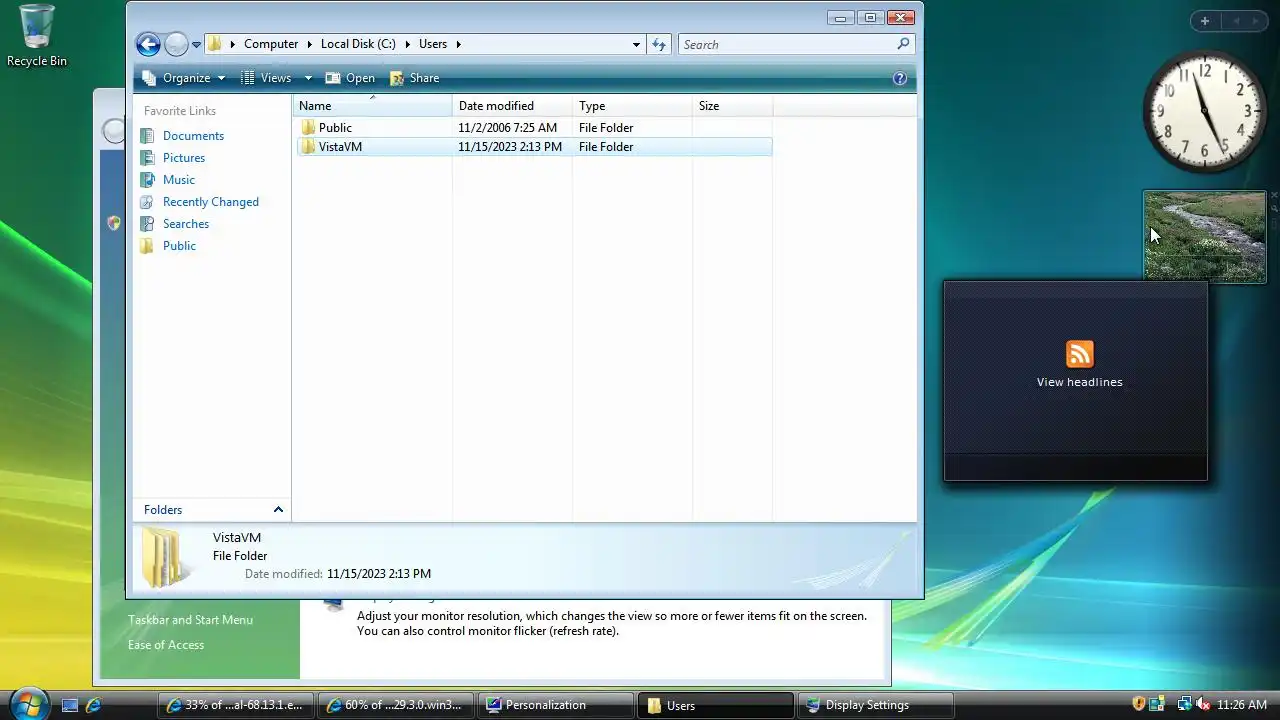Open the Views dropdown arrow
This screenshot has width=1280, height=720.
(x=308, y=78)
